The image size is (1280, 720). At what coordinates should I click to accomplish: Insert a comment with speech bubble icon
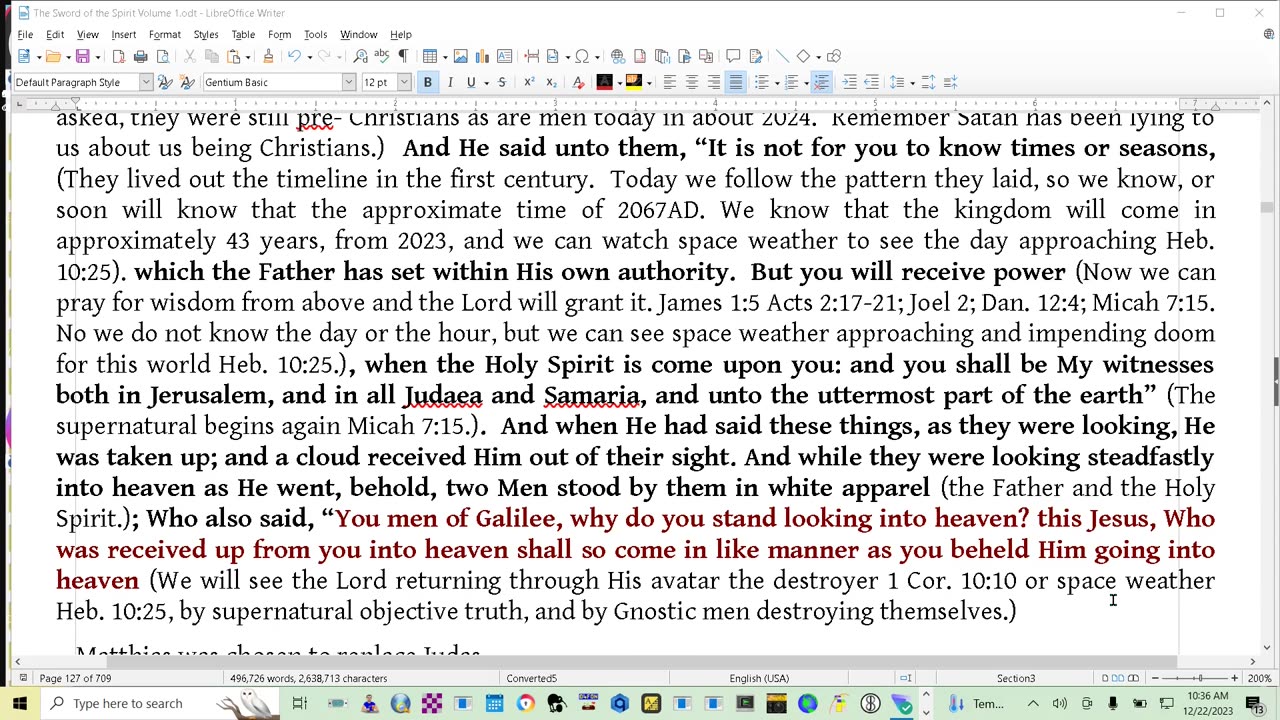[x=733, y=56]
